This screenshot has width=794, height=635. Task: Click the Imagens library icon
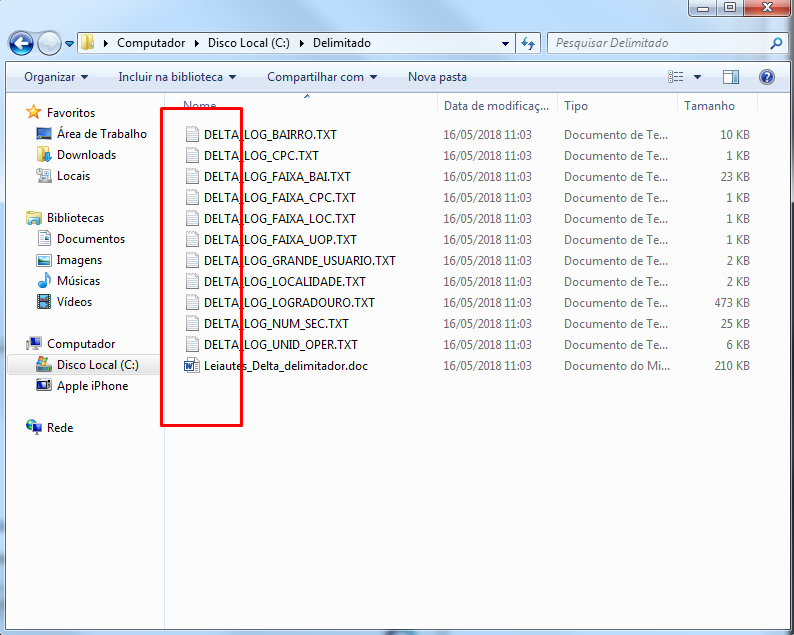click(x=44, y=260)
